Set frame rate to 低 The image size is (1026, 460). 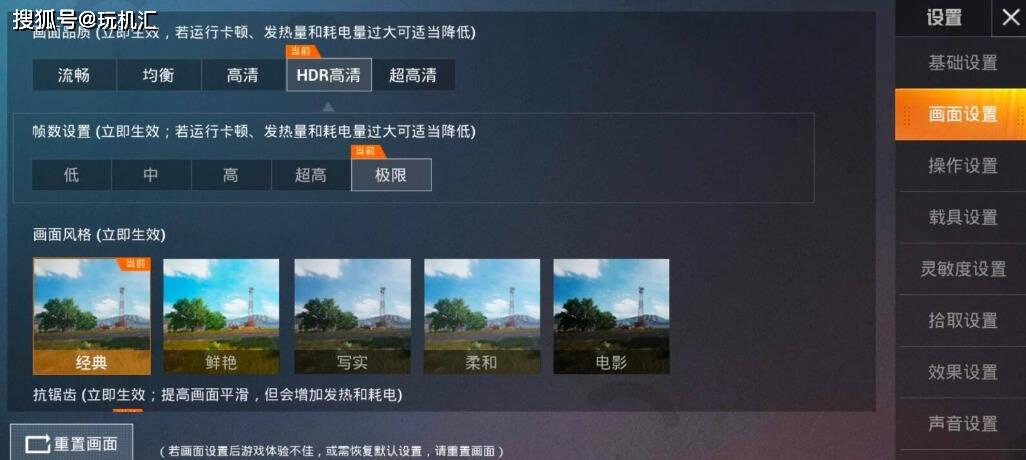[72, 175]
